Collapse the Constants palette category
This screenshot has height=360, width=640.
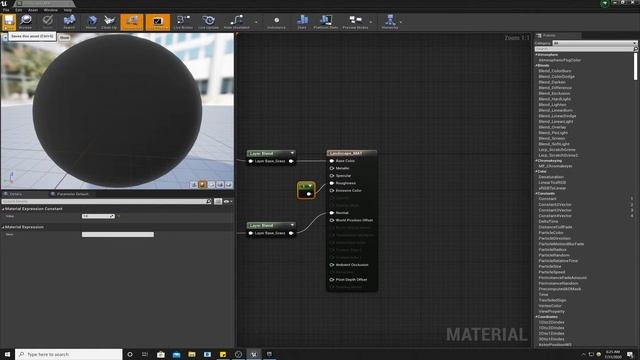point(537,193)
